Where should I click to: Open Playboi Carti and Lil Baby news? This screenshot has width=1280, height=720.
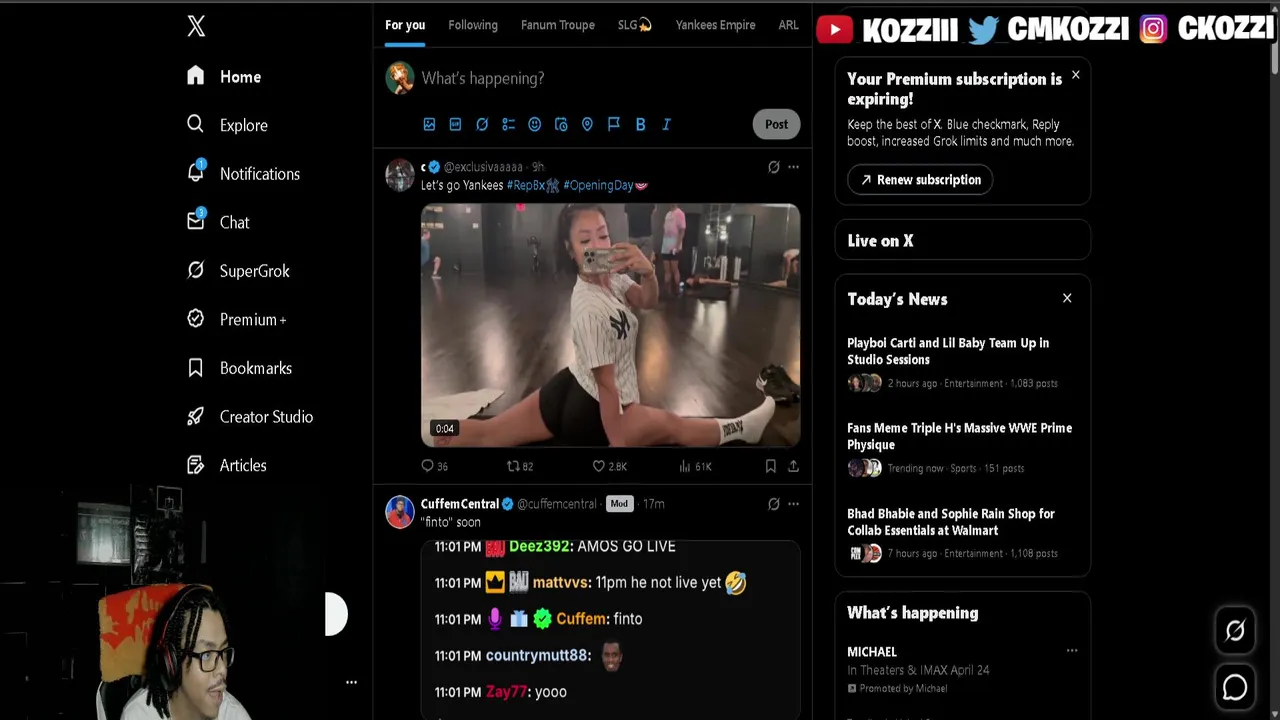[948, 351]
